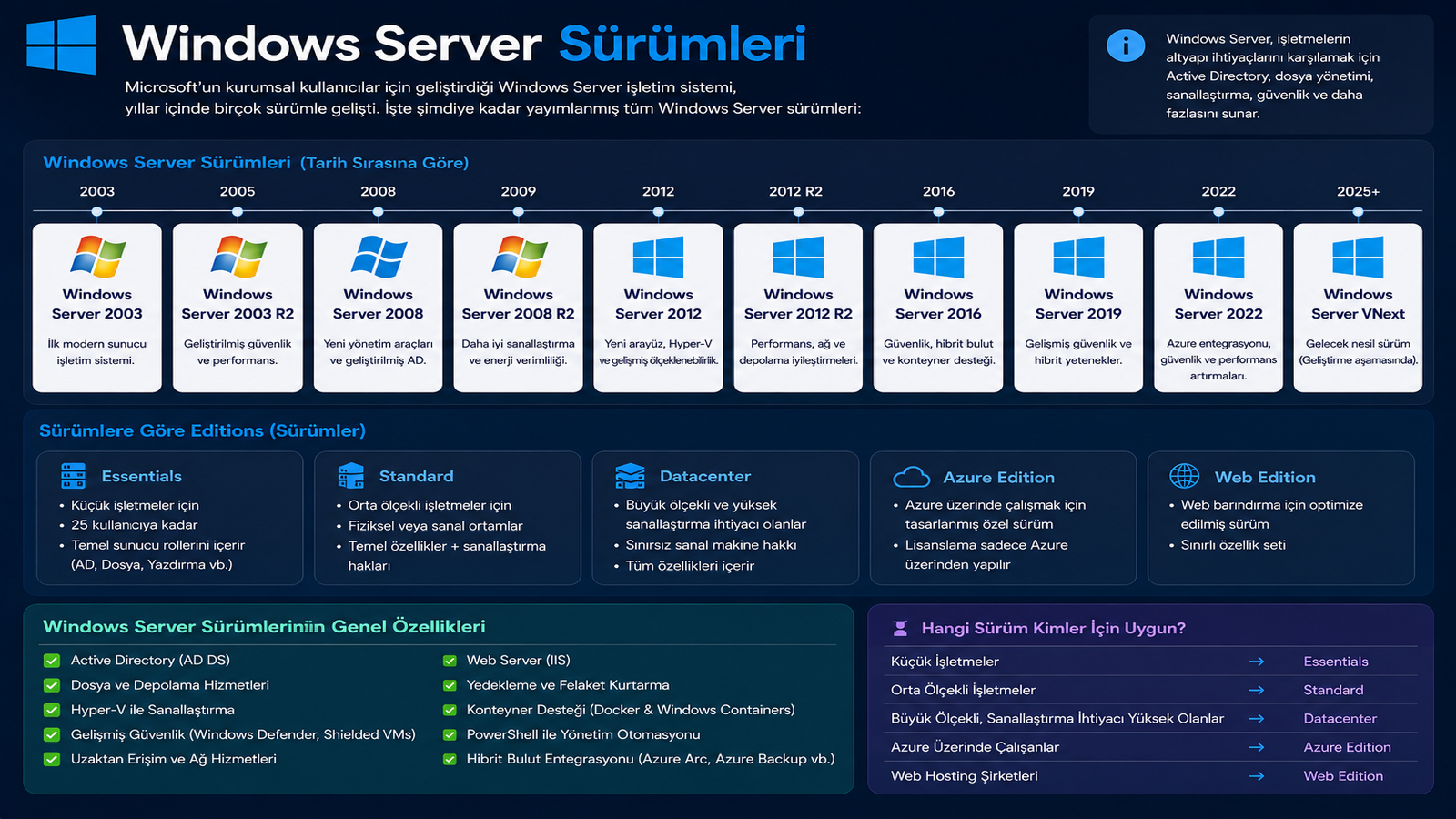Screen dimensions: 1456x819
Task: Click the 2008 timeline marker
Action: (x=378, y=211)
